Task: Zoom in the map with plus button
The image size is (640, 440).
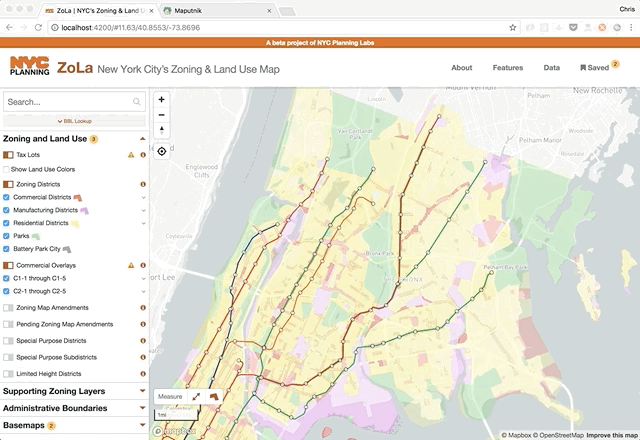Action: [162, 100]
